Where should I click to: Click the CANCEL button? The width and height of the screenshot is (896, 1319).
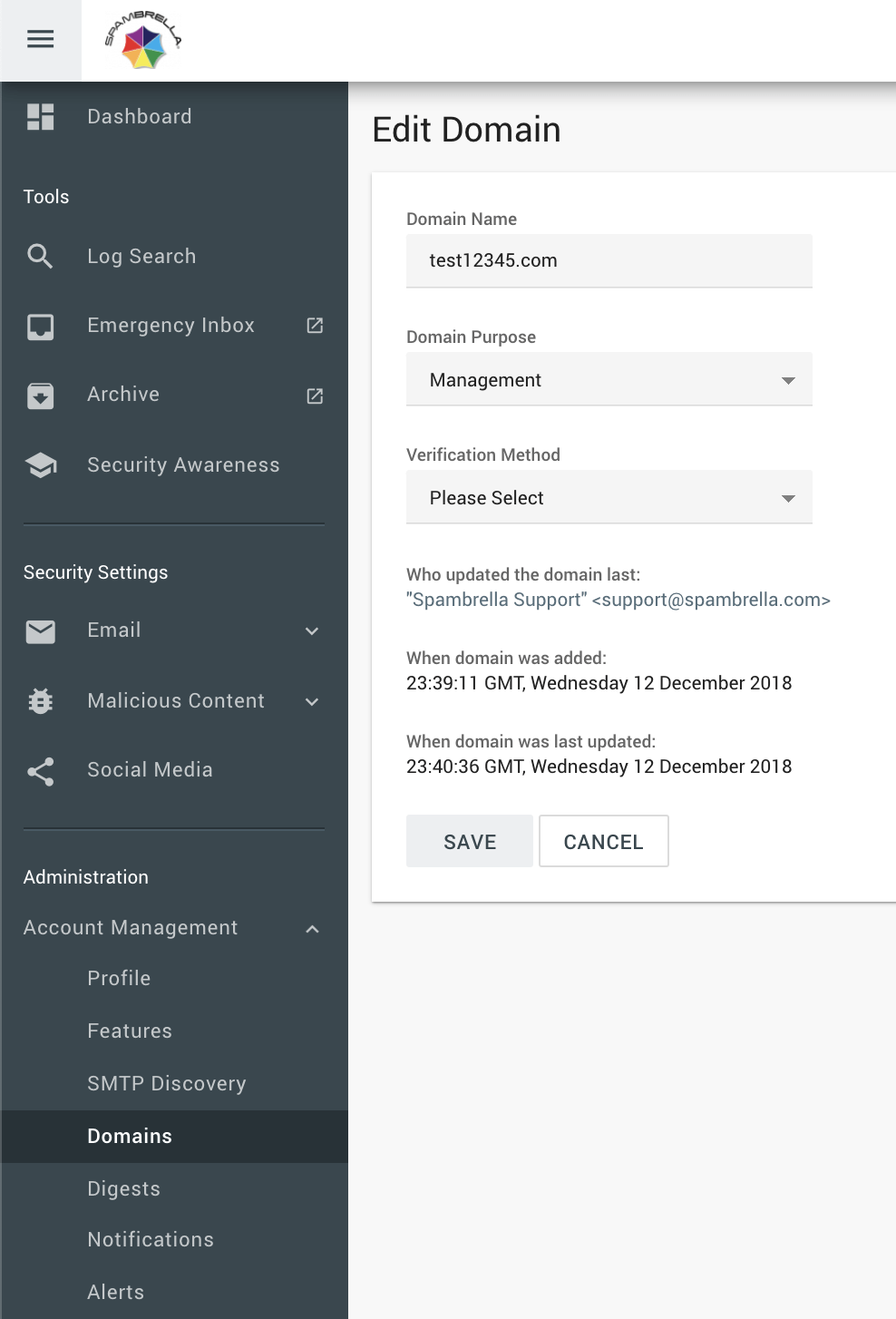(x=604, y=841)
